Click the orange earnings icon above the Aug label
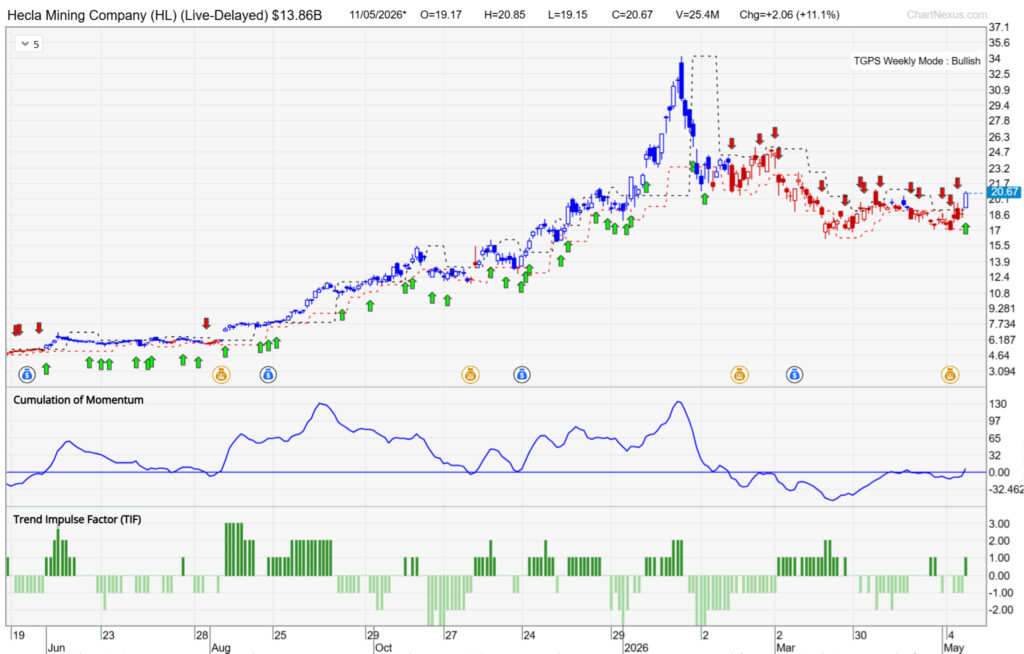 pos(221,375)
